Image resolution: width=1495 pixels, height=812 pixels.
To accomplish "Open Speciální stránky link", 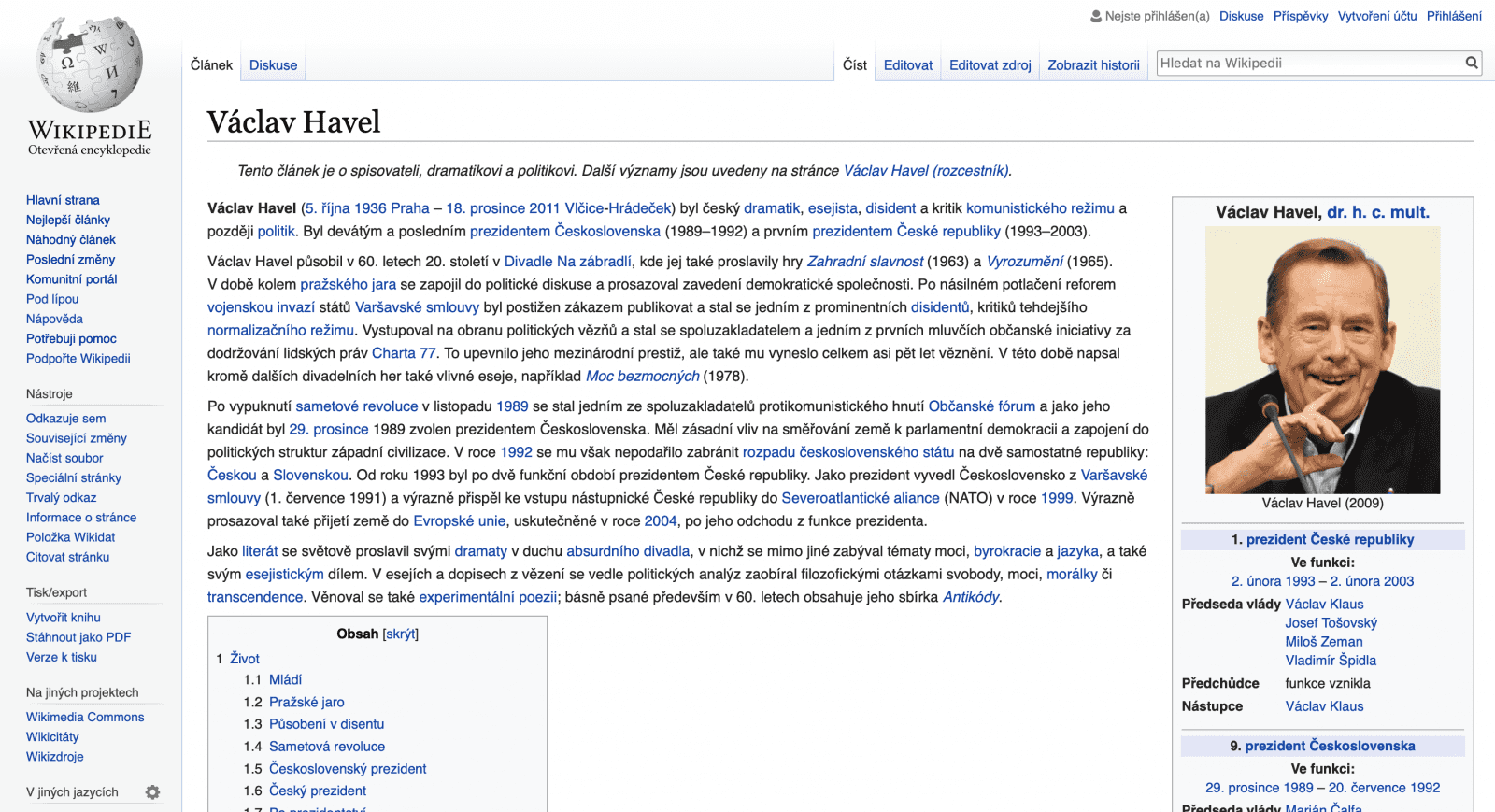I will tap(74, 477).
